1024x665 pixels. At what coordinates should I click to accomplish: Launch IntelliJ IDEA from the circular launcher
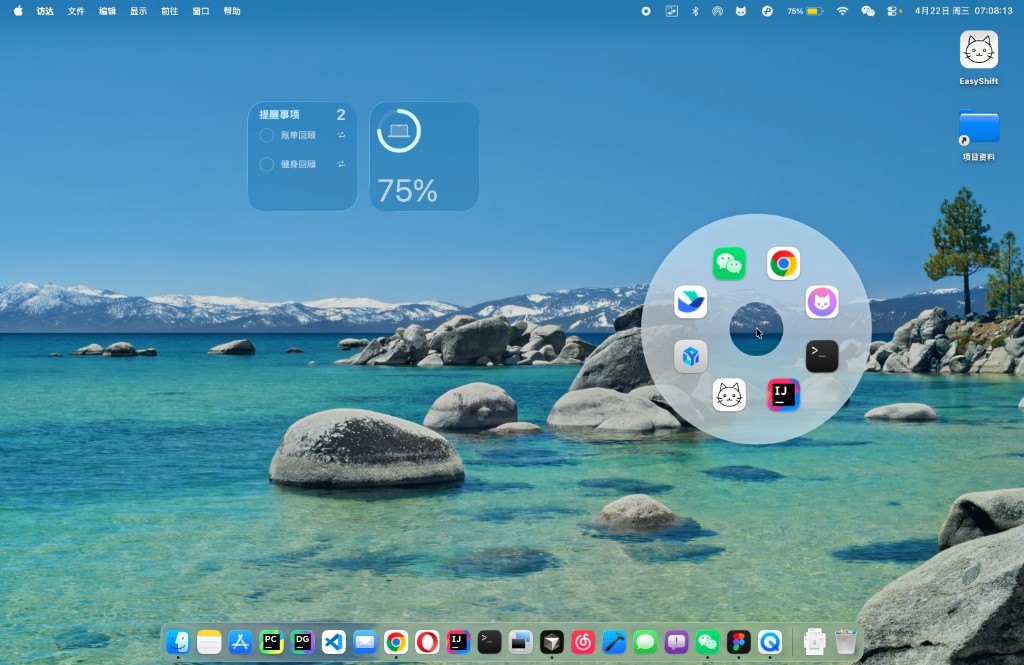[783, 395]
